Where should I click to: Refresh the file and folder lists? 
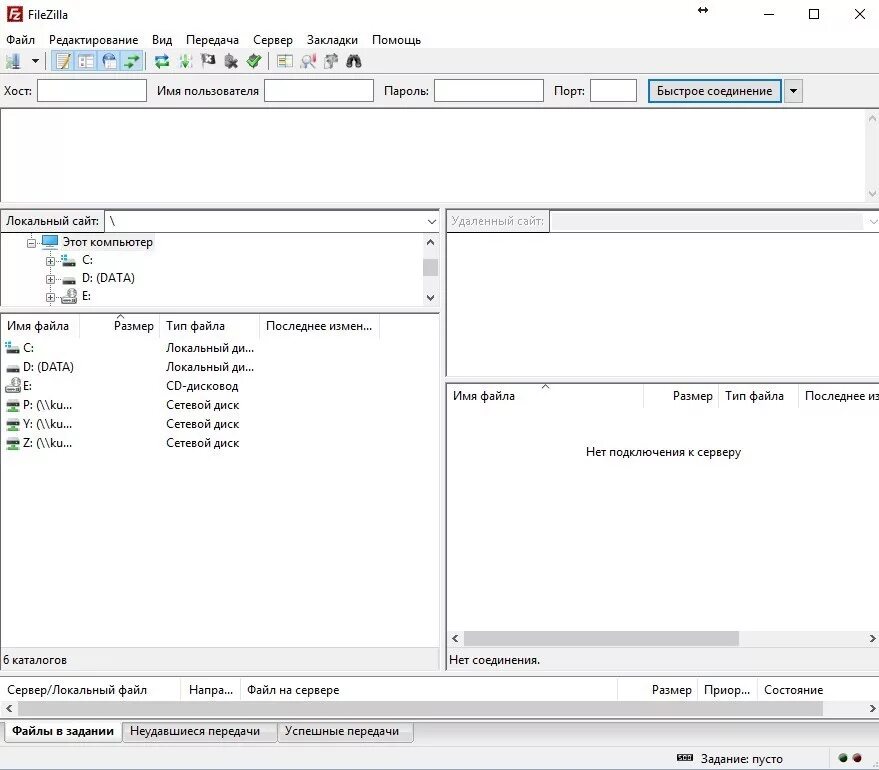(161, 61)
